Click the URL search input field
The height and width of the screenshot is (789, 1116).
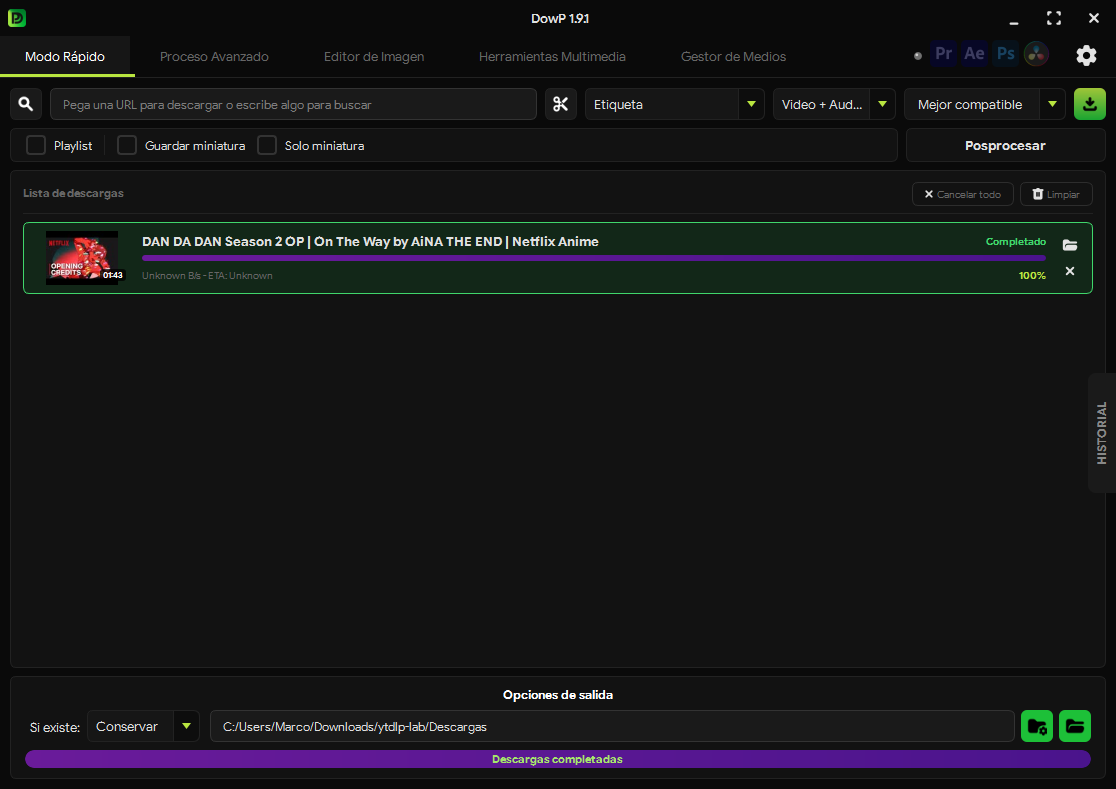pyautogui.click(x=293, y=105)
